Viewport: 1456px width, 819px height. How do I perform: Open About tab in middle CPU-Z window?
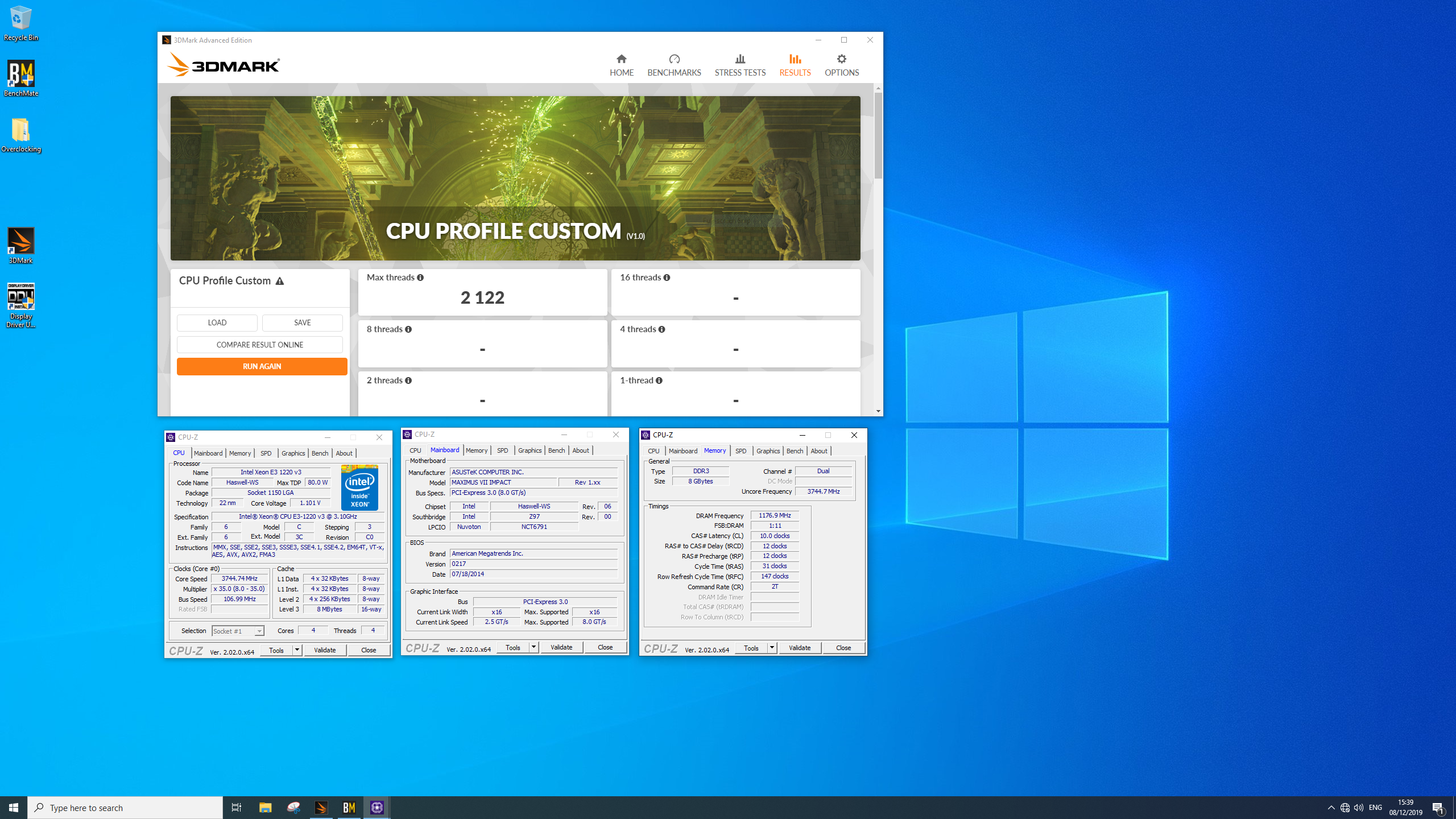[580, 450]
